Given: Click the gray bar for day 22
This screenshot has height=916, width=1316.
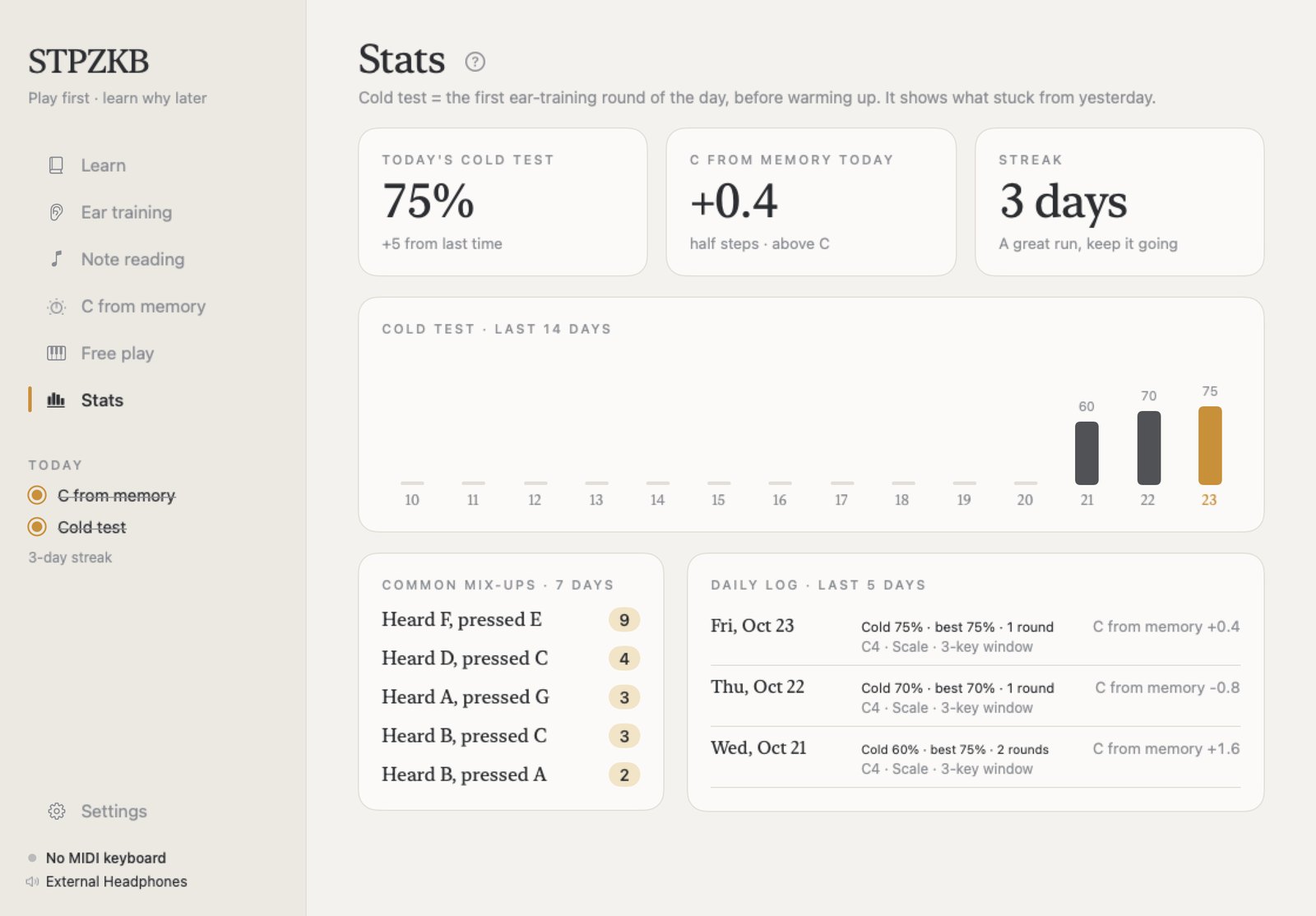Looking at the screenshot, I should (1148, 448).
